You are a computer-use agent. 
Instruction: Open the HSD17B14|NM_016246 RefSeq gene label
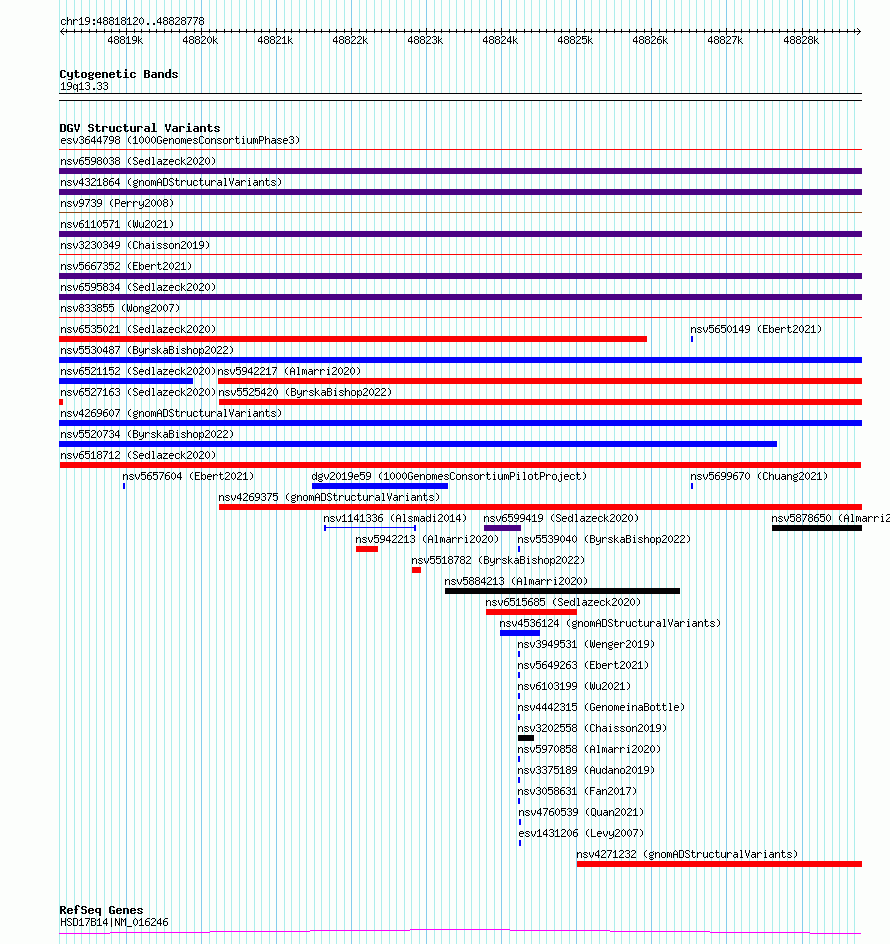click(114, 922)
